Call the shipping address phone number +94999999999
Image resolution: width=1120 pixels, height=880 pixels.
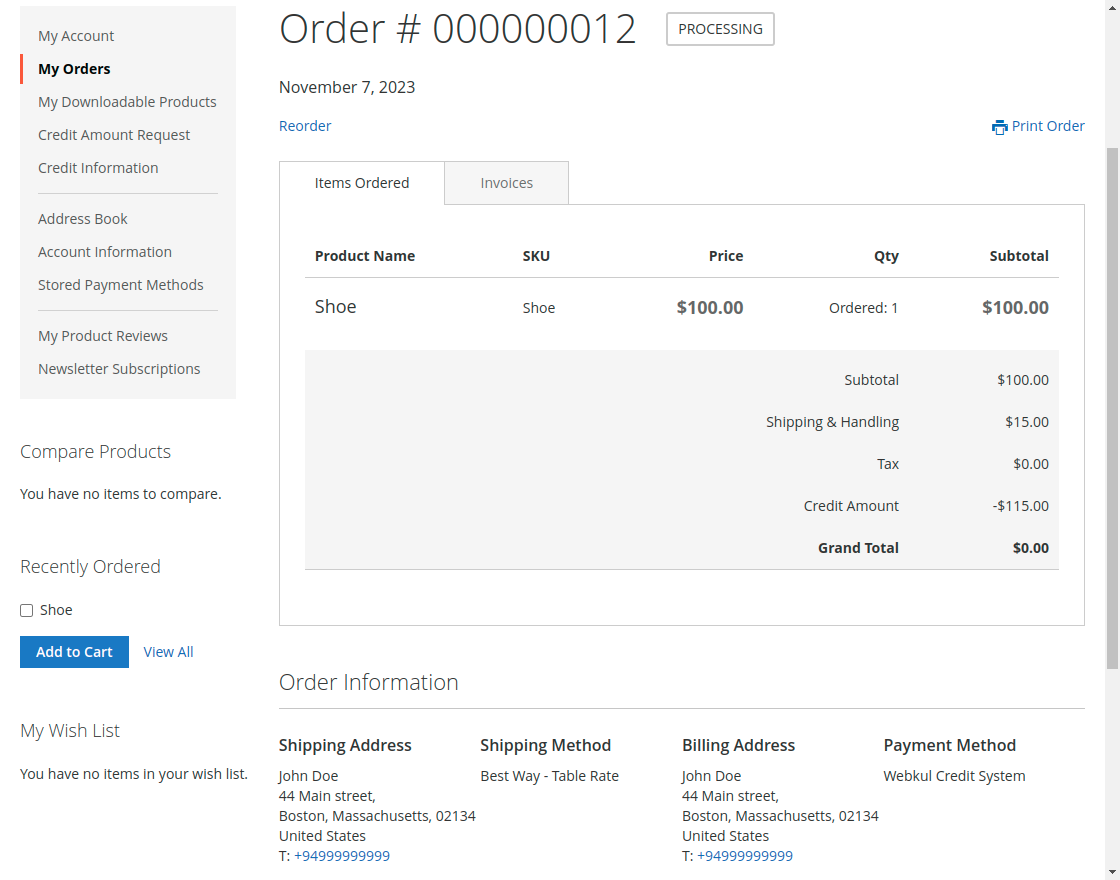[x=342, y=855]
